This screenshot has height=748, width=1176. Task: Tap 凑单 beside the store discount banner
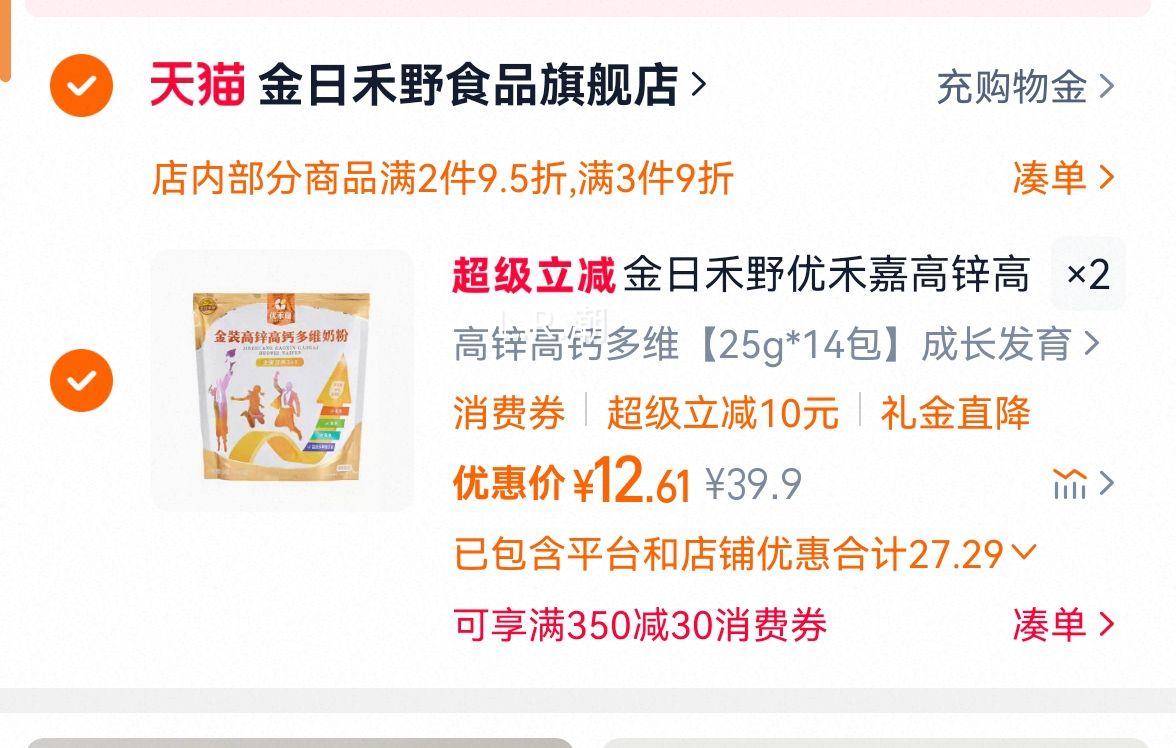coord(1064,178)
